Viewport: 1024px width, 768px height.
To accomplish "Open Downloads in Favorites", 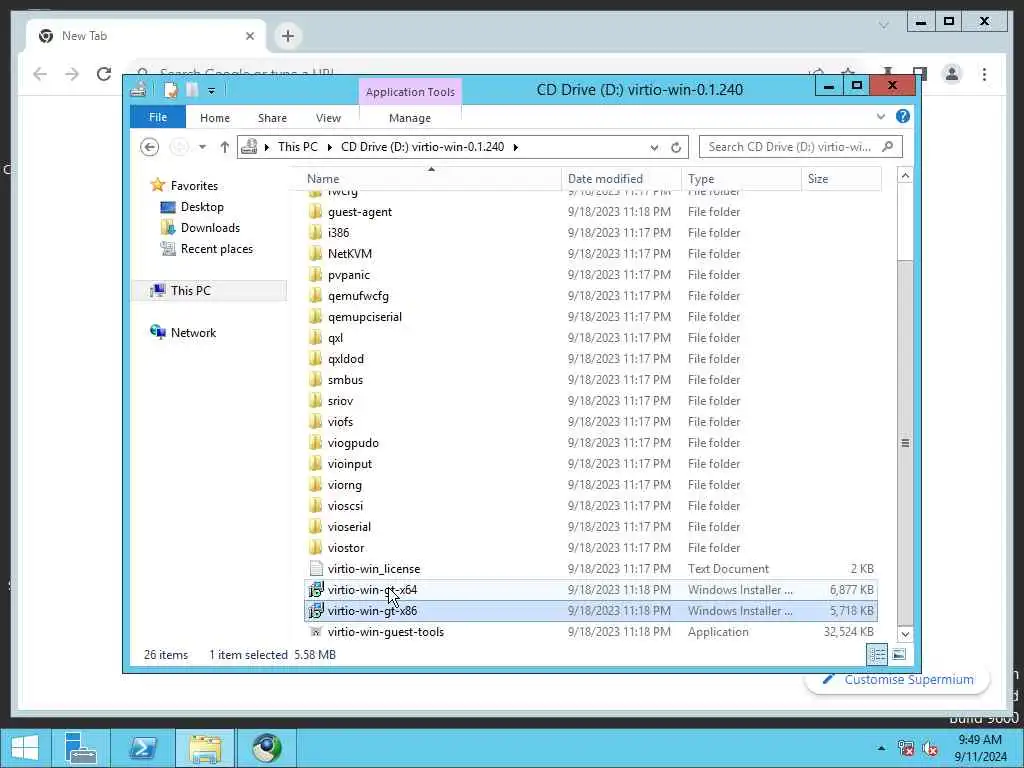I will [210, 227].
